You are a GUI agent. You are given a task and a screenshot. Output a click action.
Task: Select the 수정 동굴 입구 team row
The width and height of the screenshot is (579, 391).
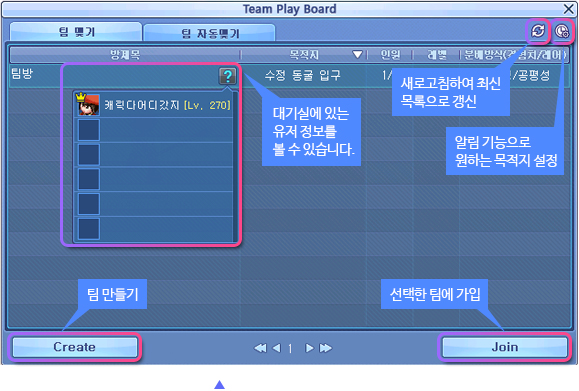click(x=289, y=76)
